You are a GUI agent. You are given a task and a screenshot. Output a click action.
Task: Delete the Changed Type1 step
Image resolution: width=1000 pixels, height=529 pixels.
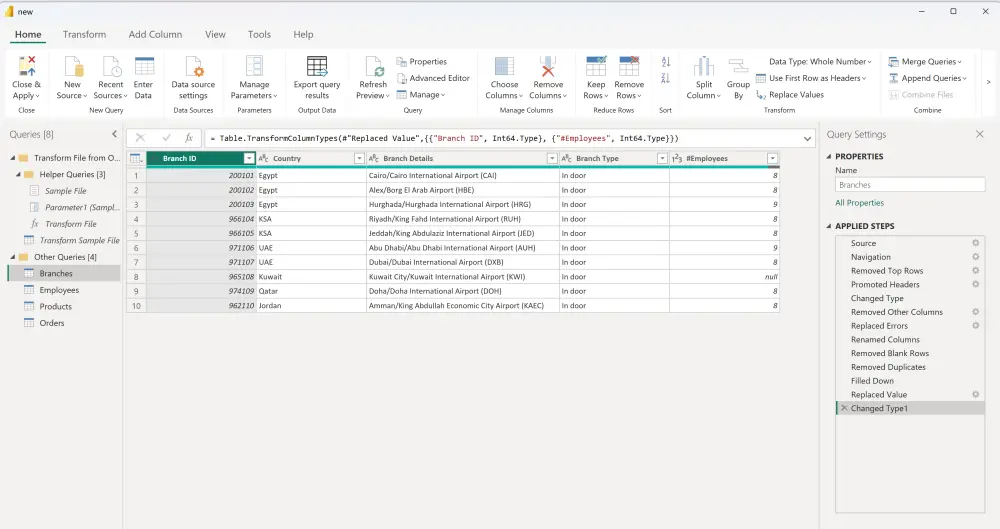tap(844, 408)
